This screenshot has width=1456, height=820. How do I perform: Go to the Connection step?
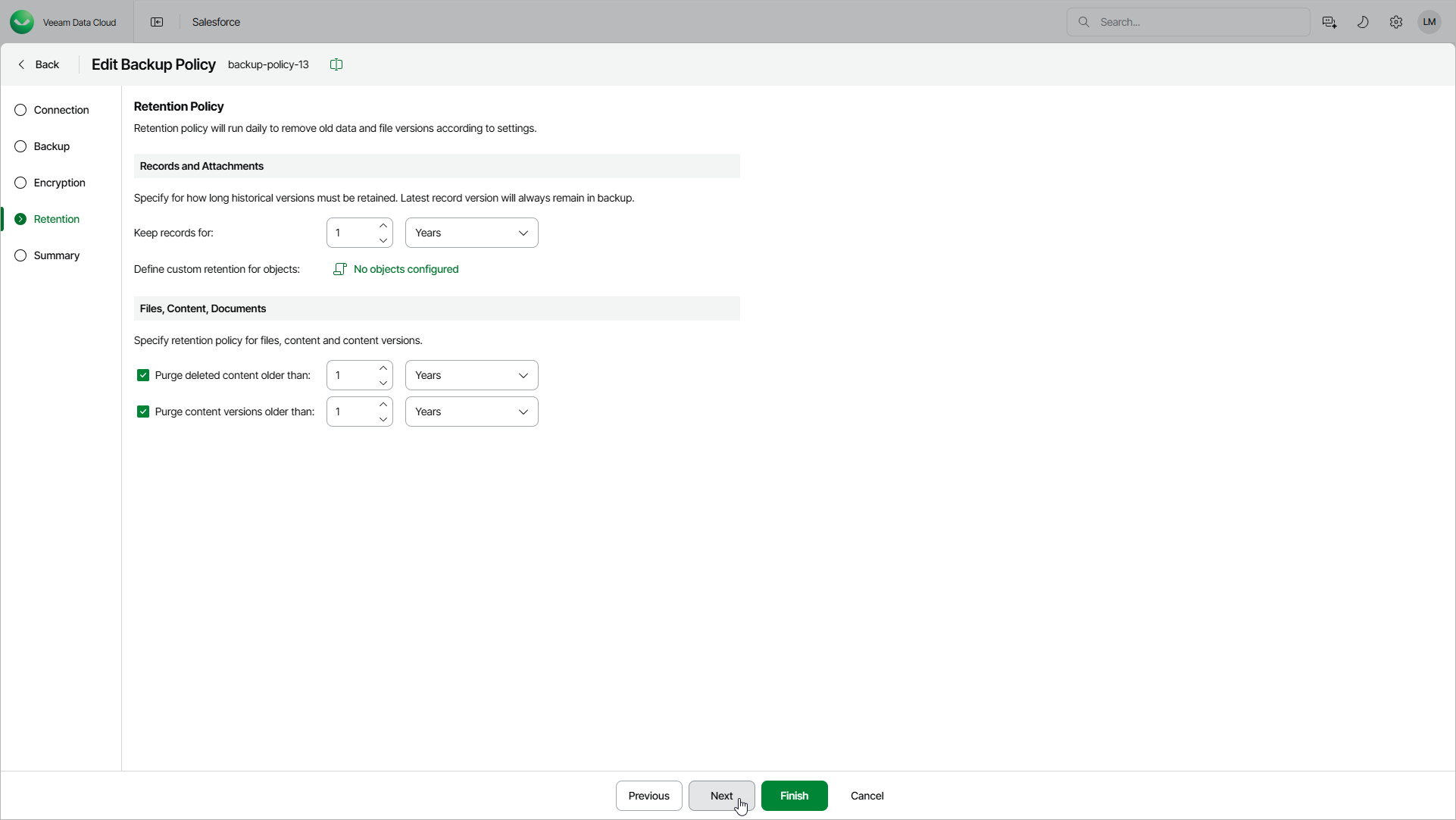[61, 110]
